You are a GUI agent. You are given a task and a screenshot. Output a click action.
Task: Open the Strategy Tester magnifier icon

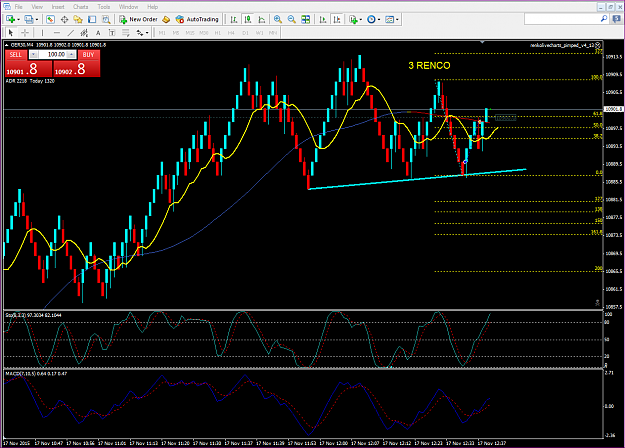[106, 19]
